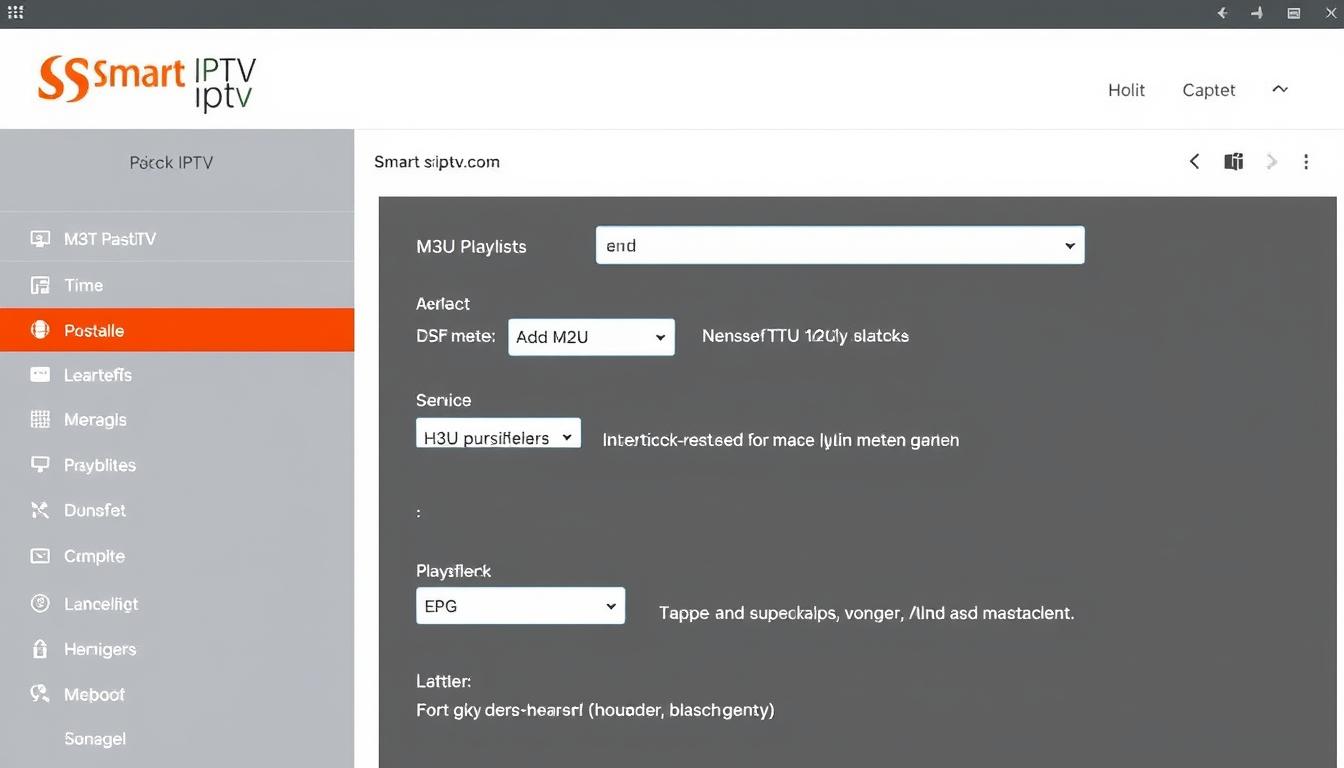The width and height of the screenshot is (1344, 768).
Task: Click the Interticck-resteed description text
Action: click(781, 439)
